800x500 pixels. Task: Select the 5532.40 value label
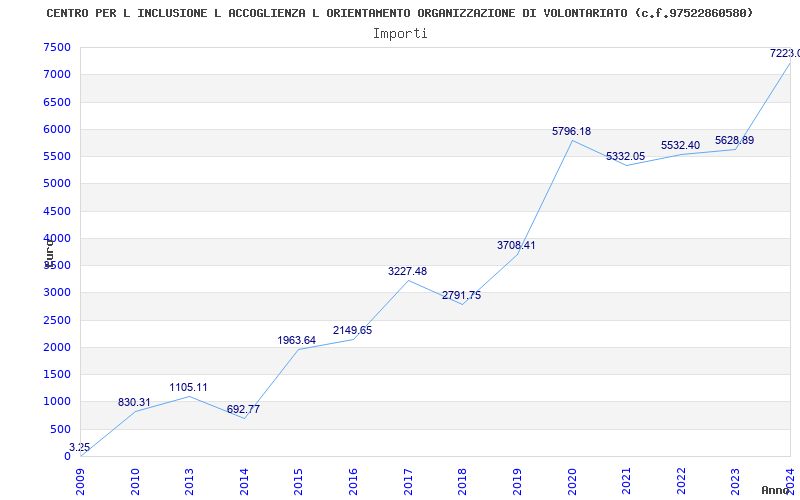coord(681,145)
